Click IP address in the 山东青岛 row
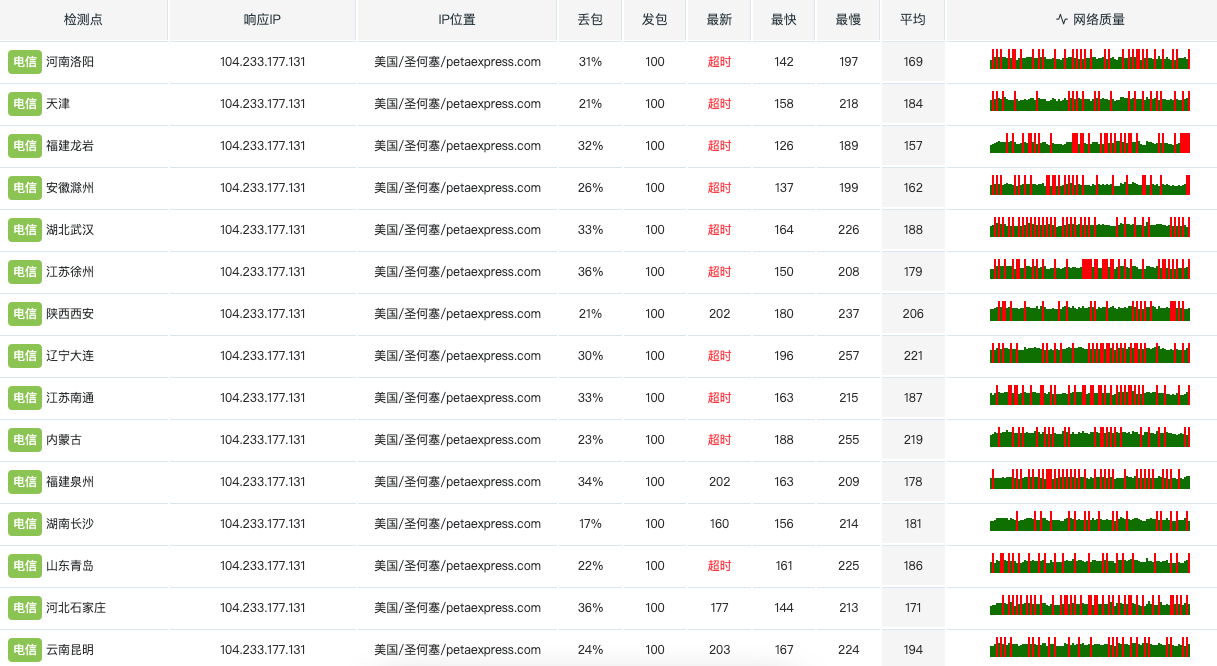The width and height of the screenshot is (1217, 666). [x=262, y=566]
